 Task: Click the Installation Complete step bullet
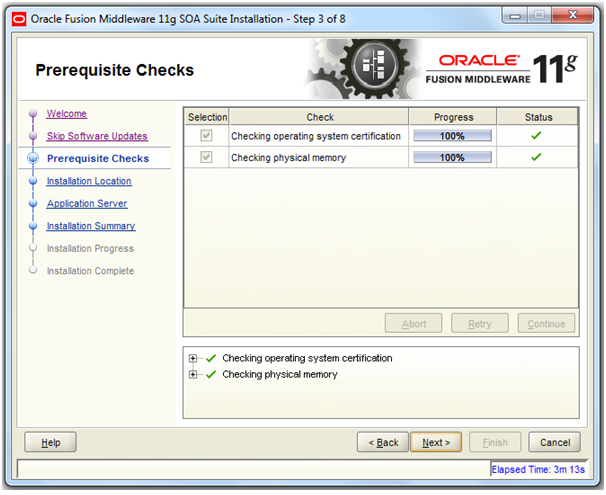pyautogui.click(x=33, y=270)
